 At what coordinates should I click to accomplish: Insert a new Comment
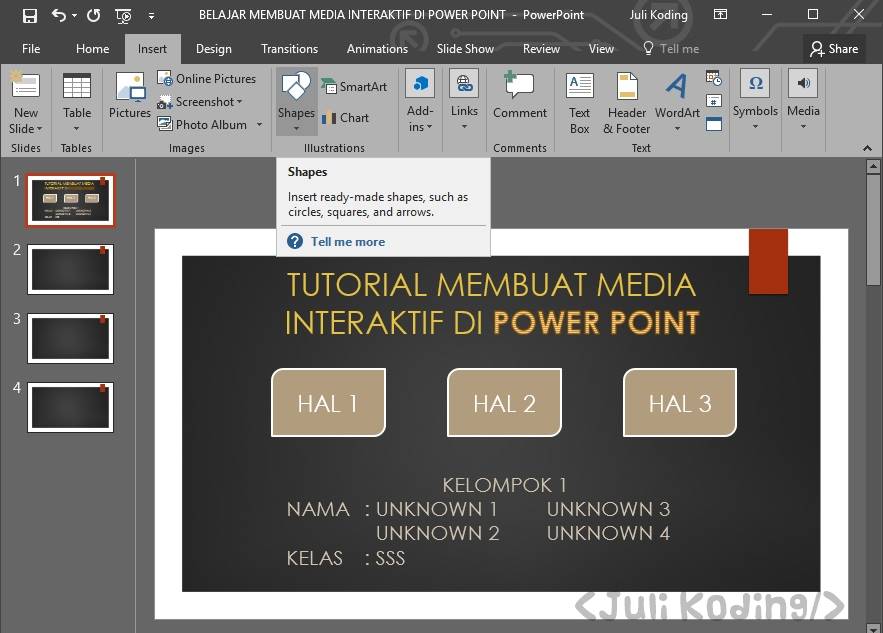point(520,96)
